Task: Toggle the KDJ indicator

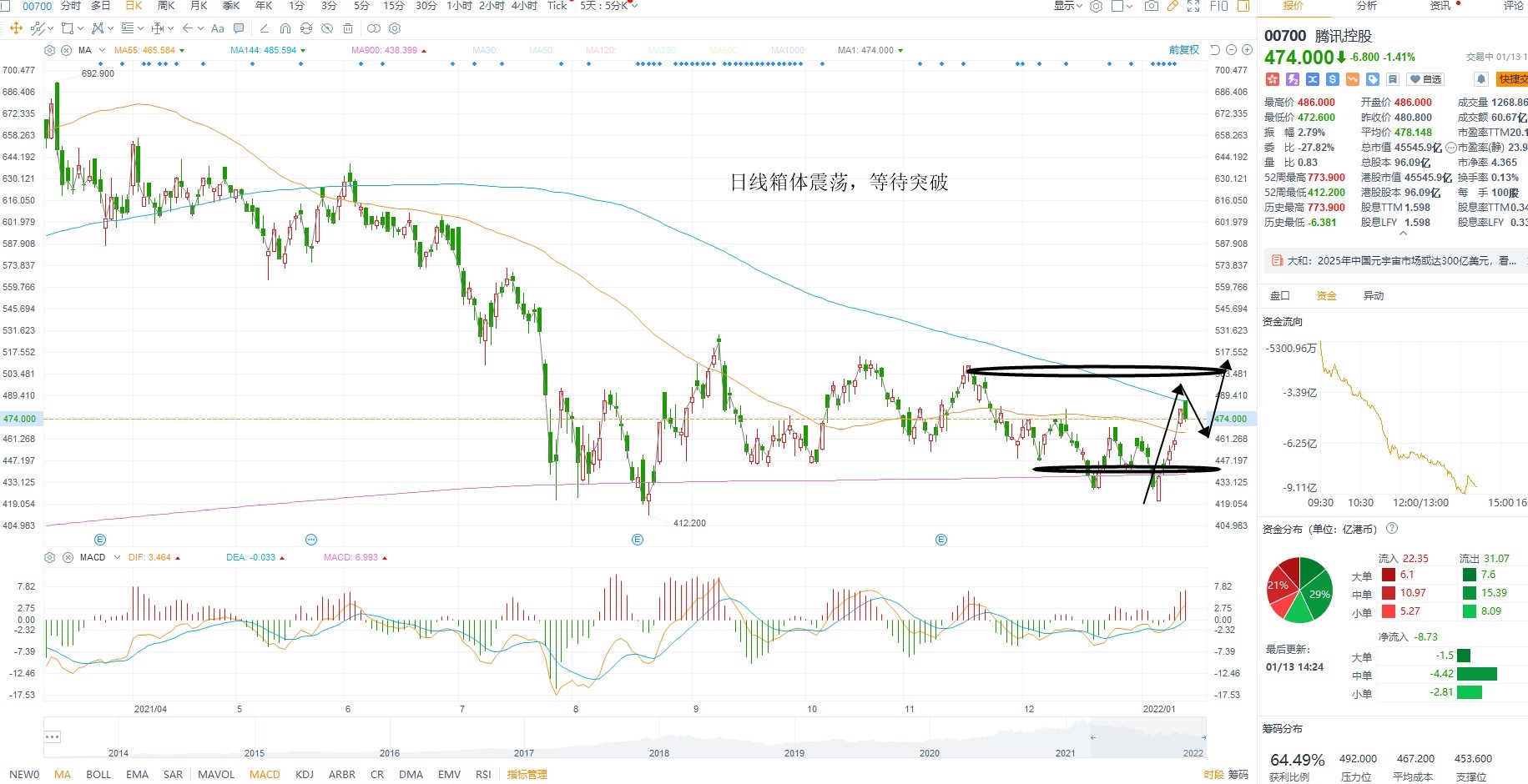Action: click(305, 774)
